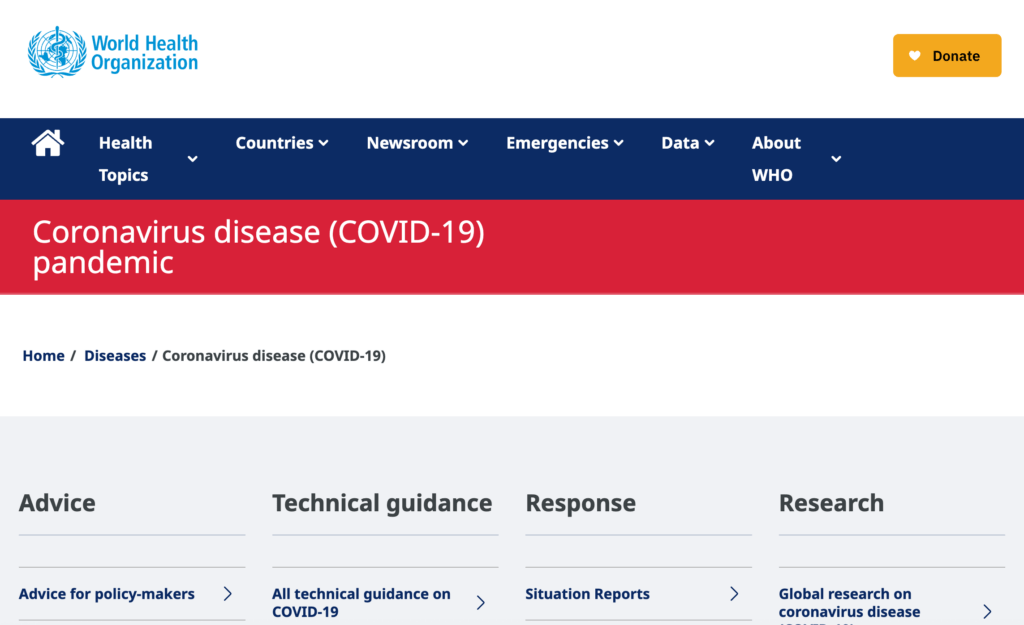This screenshot has height=625, width=1024.
Task: Open Advice for policy-makers link
Action: click(x=106, y=594)
